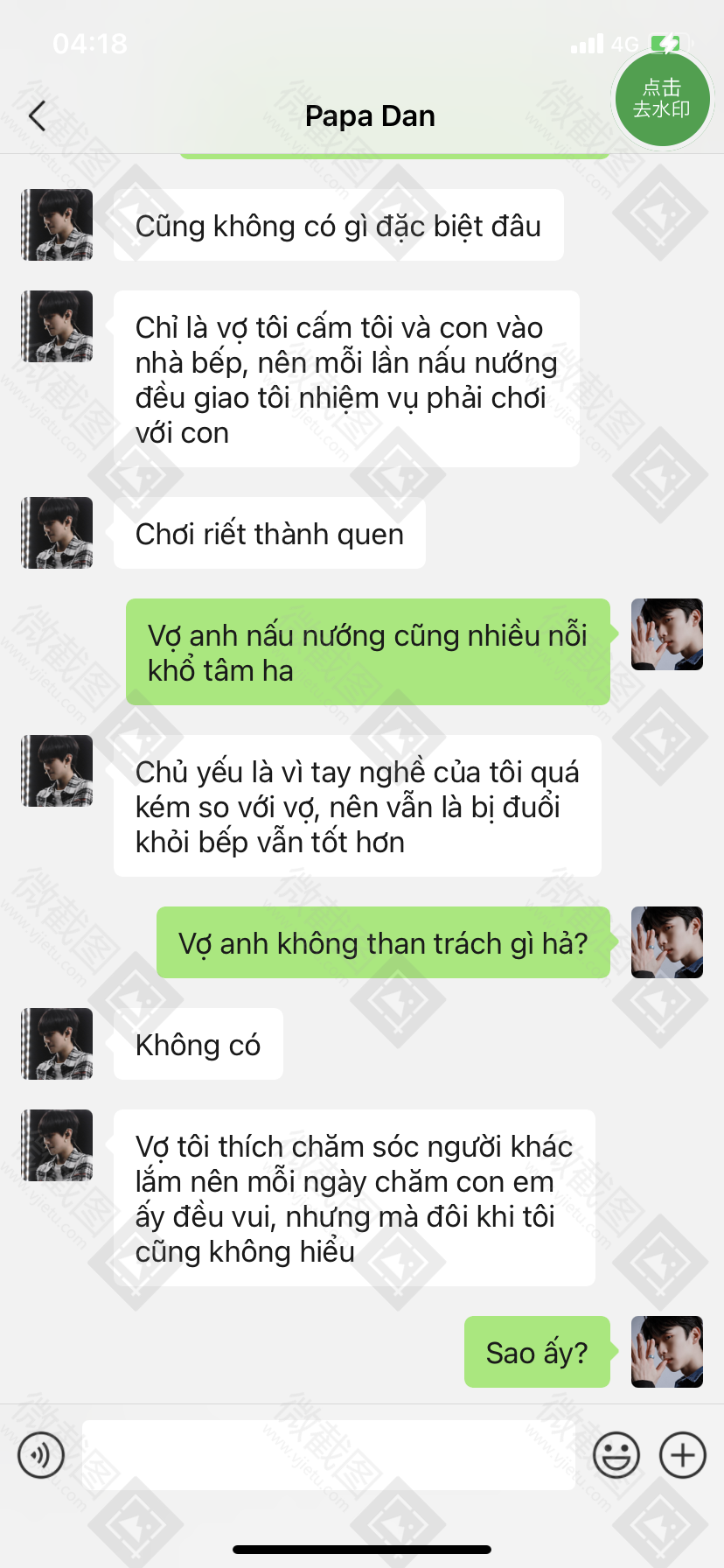724x1568 pixels.
Task: Tap avatar beside "Chơi riết thành quen"
Action: point(57,533)
